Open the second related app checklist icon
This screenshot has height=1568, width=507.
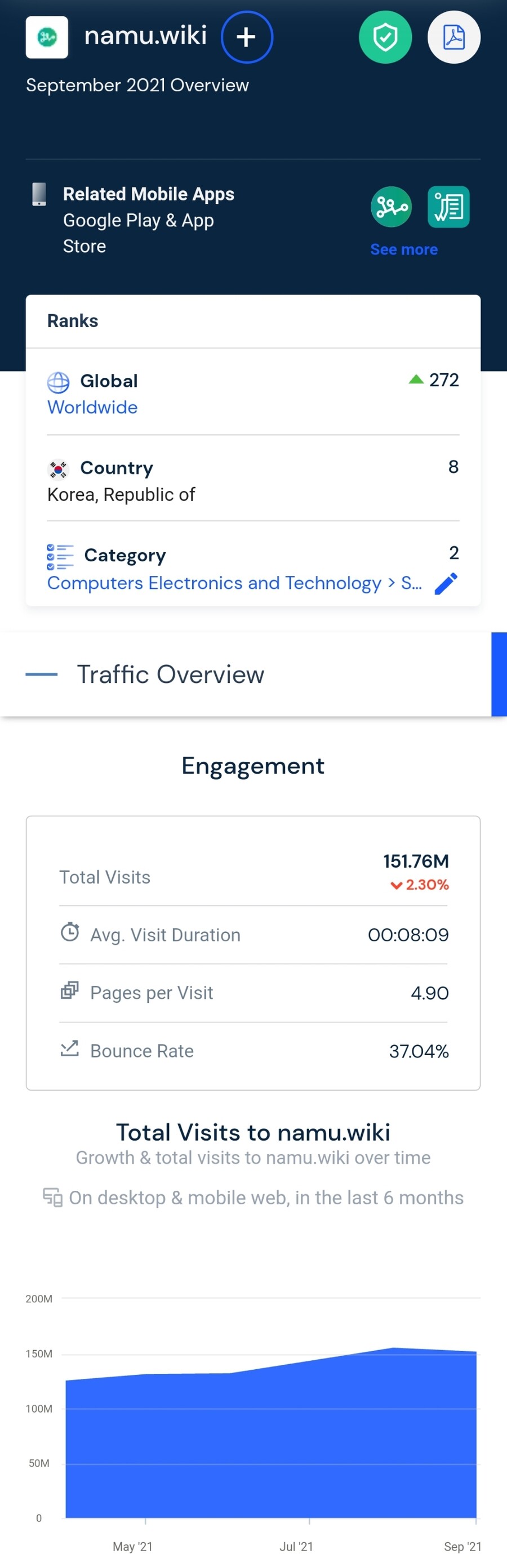[x=448, y=207]
